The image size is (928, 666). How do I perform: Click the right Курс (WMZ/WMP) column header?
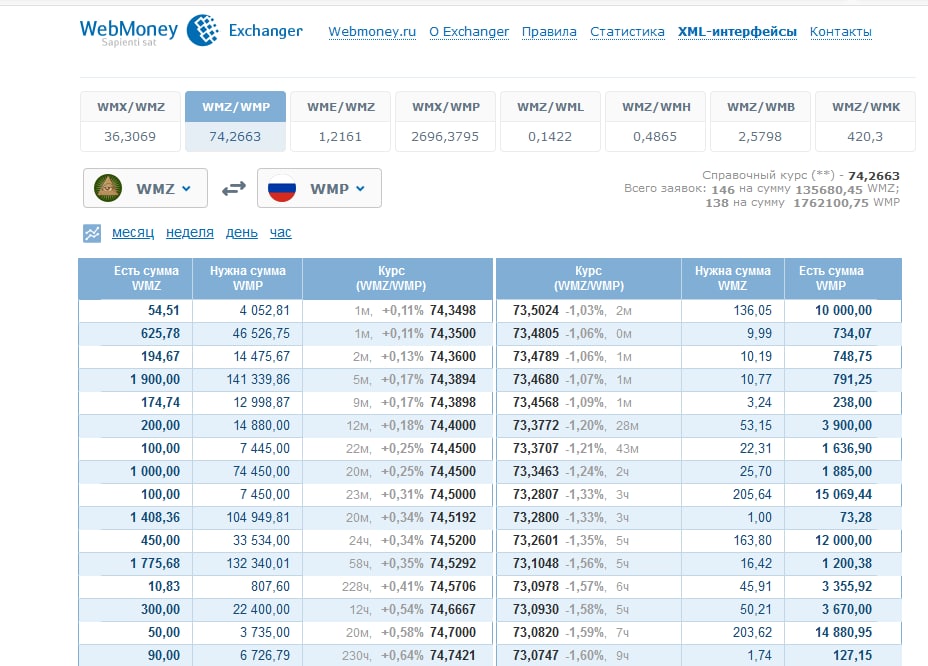(589, 278)
